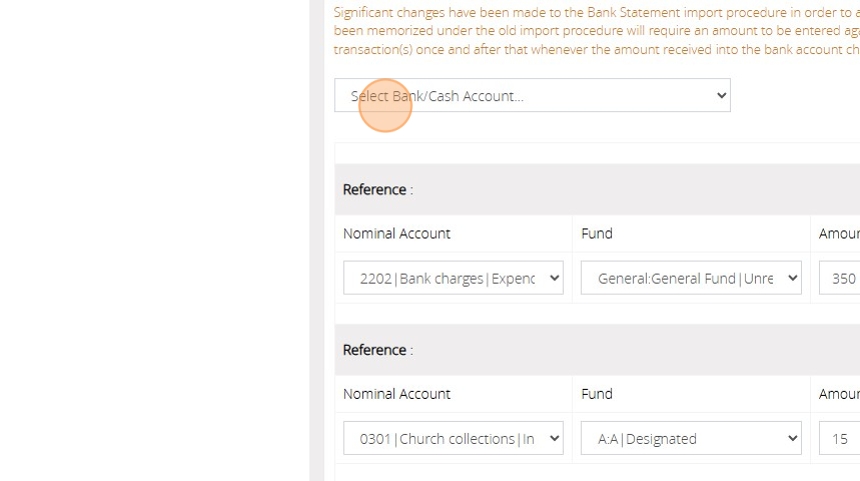This screenshot has height=481, width=860.
Task: Open the 0301 Church collections nominal account dropdown
Action: (x=452, y=438)
